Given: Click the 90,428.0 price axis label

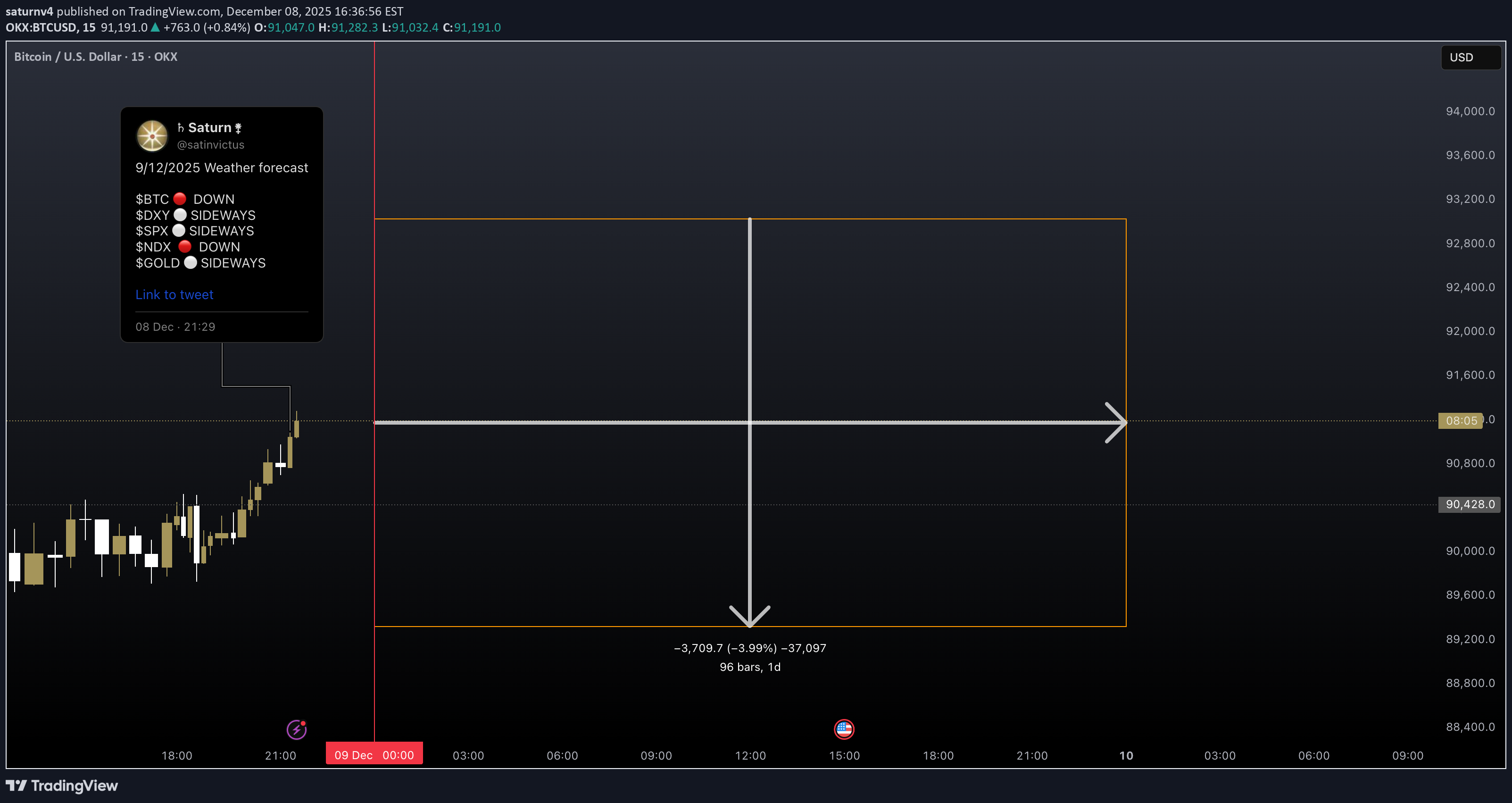Looking at the screenshot, I should (1469, 504).
